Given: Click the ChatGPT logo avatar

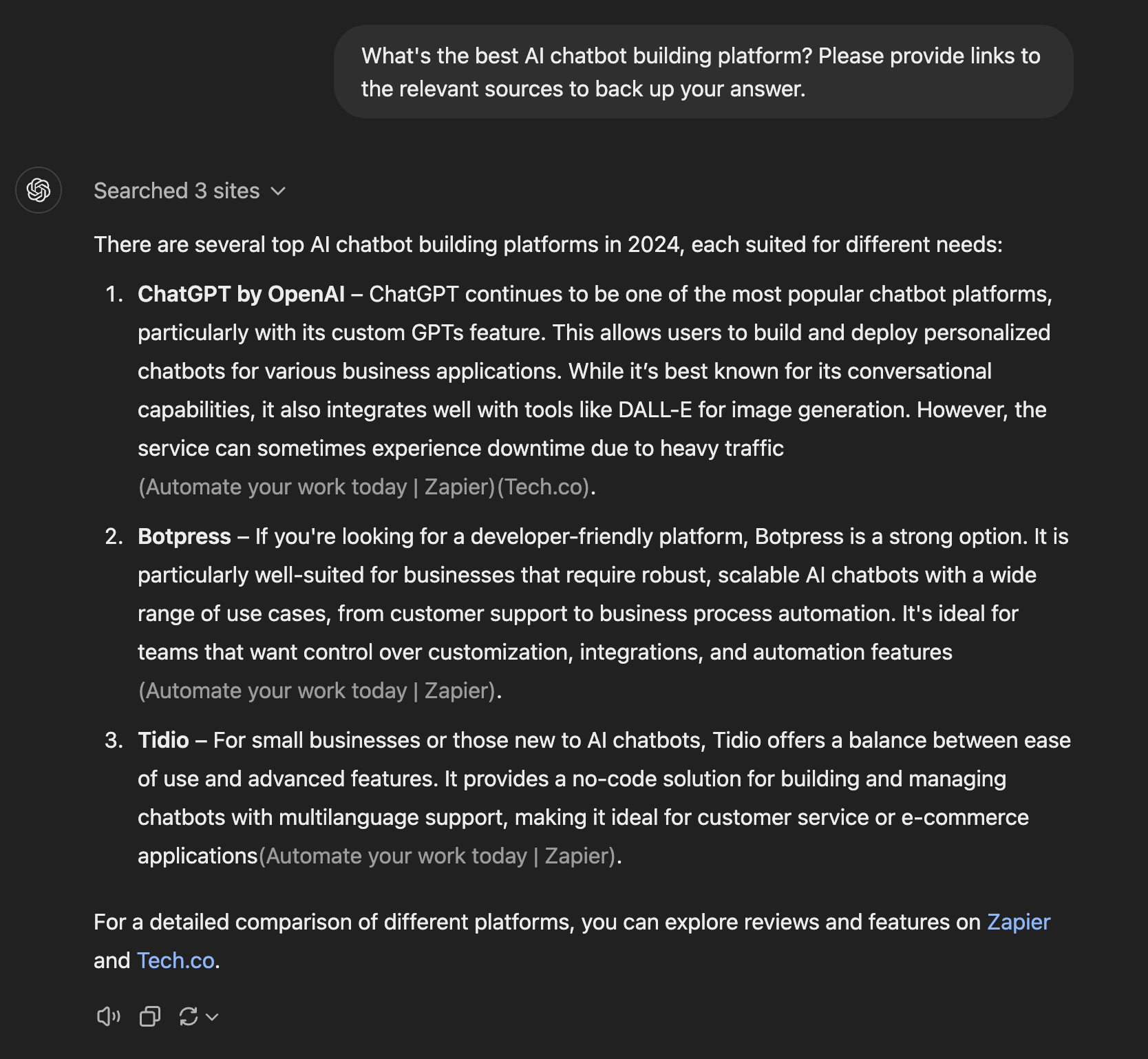Looking at the screenshot, I should [x=39, y=191].
